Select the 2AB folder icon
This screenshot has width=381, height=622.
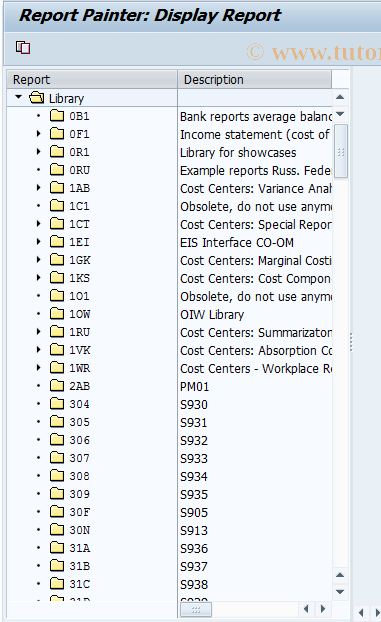(57, 386)
